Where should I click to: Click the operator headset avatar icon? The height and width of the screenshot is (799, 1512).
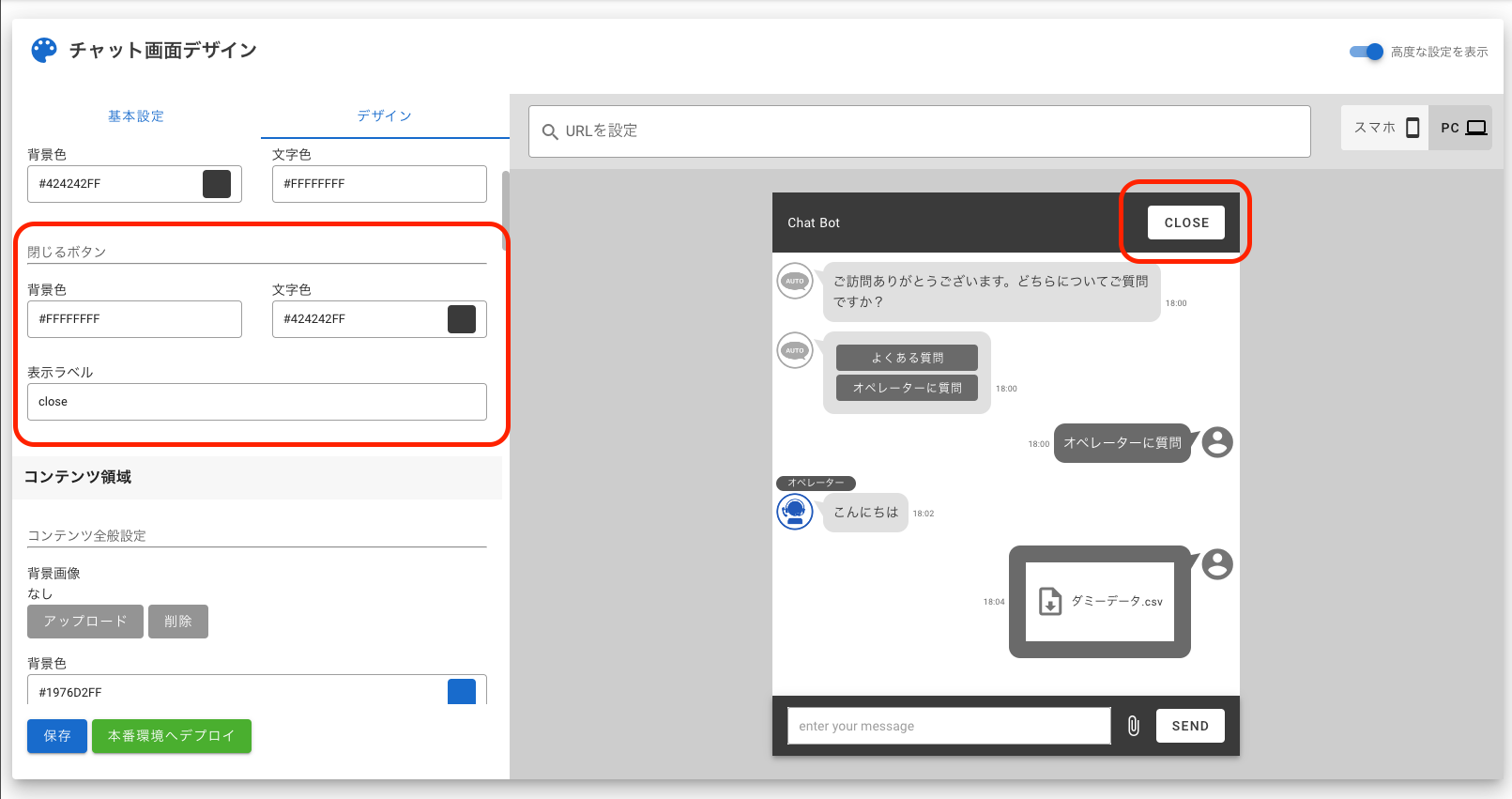[795, 512]
